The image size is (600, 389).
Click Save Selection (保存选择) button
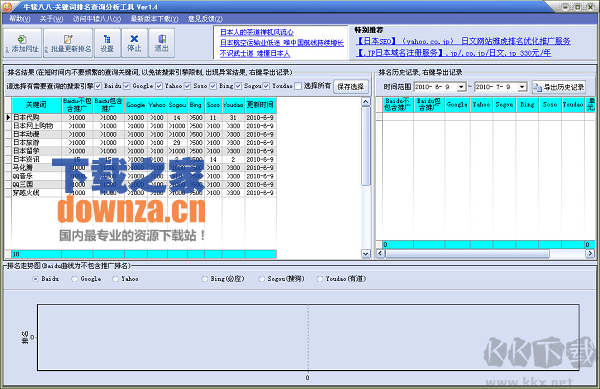[x=351, y=87]
